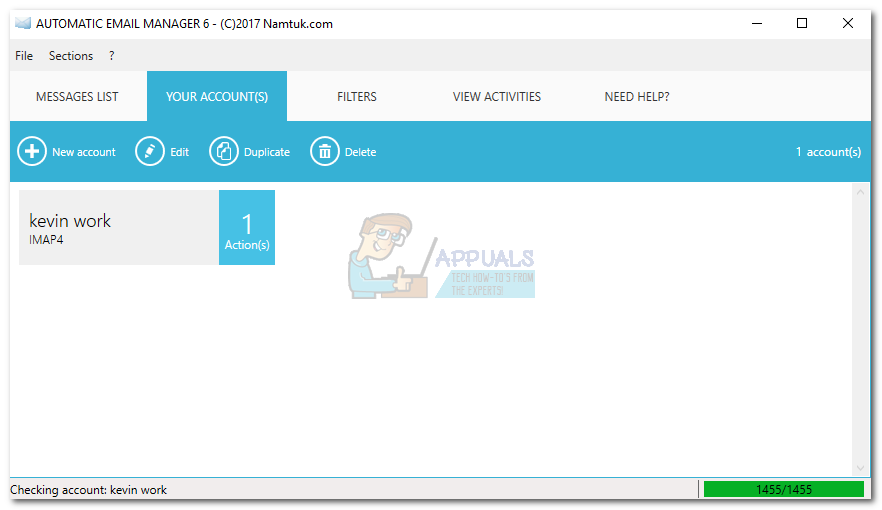Click the Edit label in toolbar
The image size is (882, 510).
click(179, 152)
